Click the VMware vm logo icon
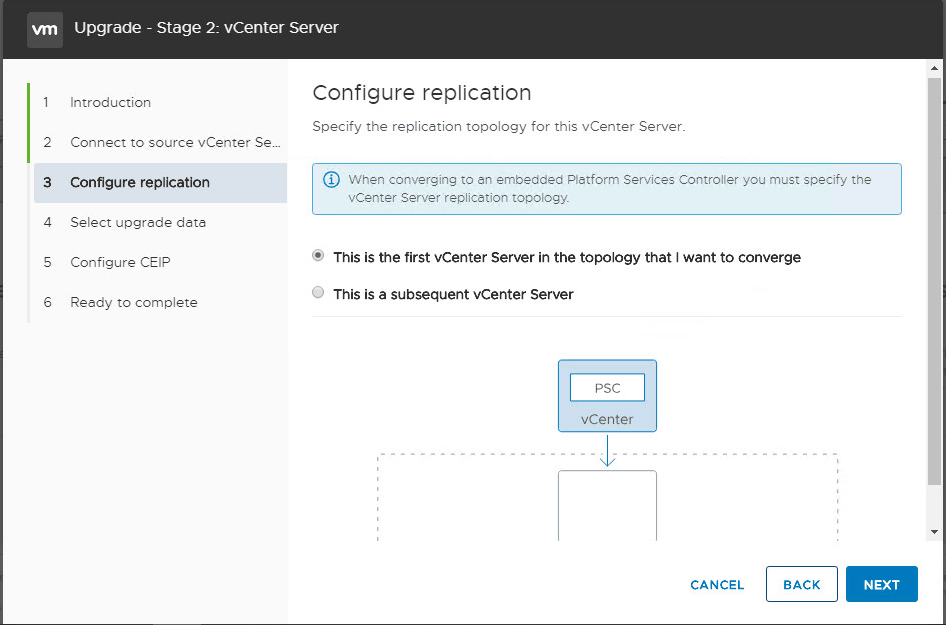The image size is (946, 625). (x=45, y=29)
